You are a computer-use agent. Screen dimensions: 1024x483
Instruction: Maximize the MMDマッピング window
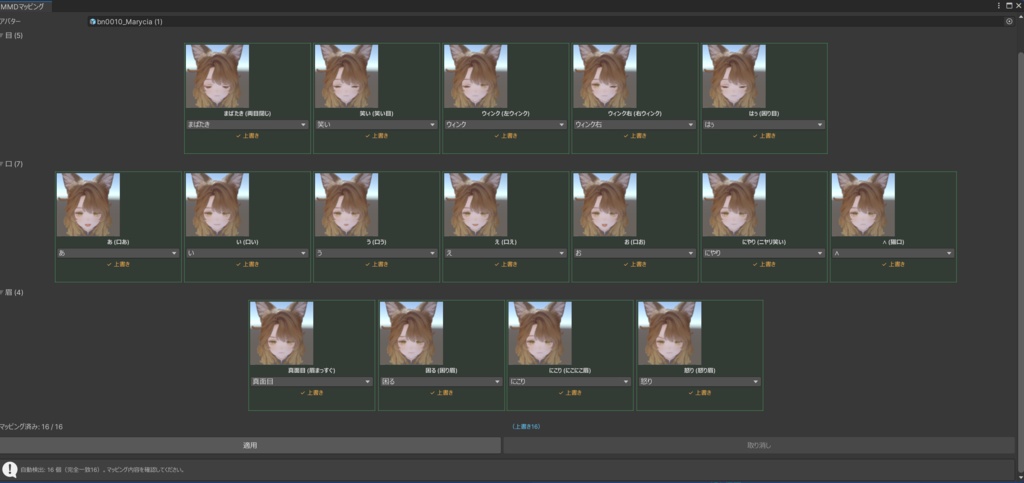1009,5
